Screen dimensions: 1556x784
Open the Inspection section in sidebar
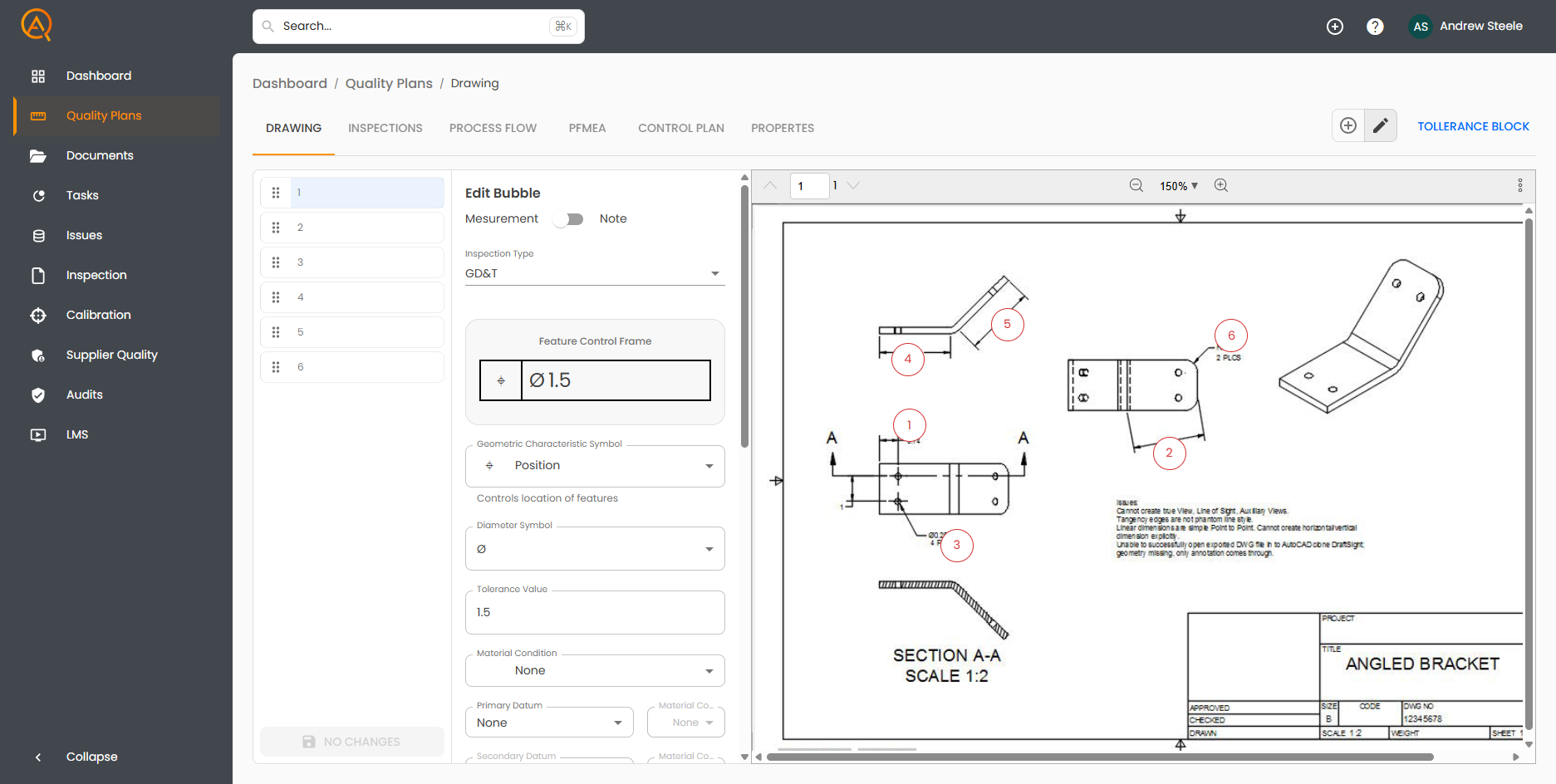(x=96, y=275)
